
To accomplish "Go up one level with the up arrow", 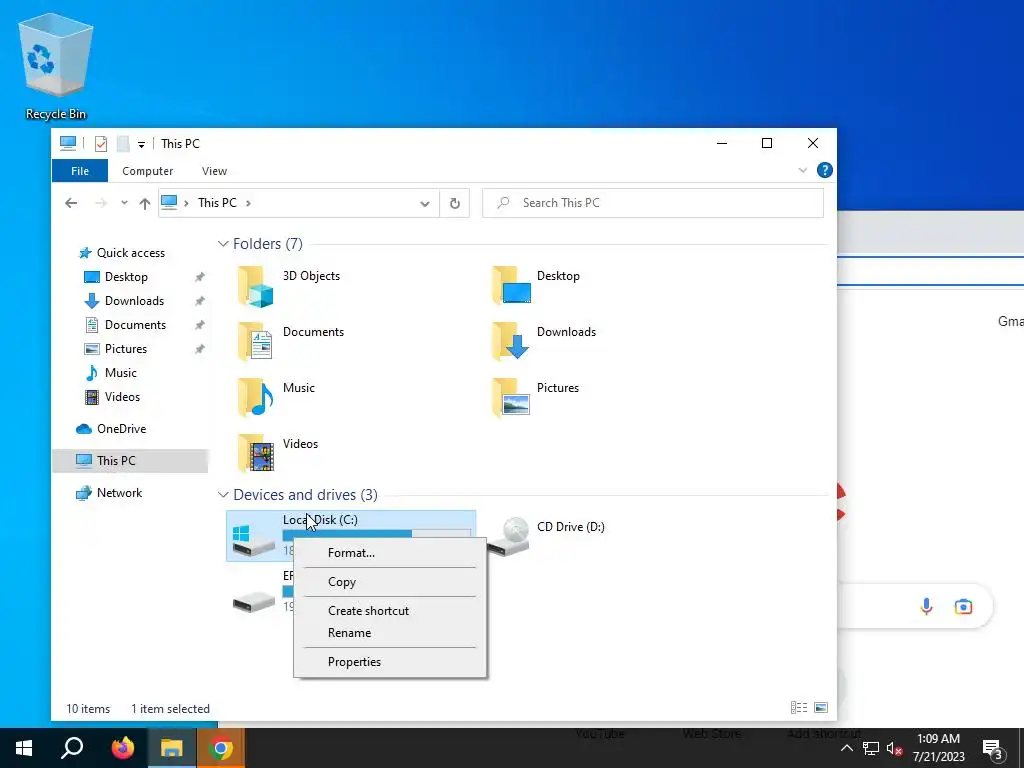I will coord(145,203).
